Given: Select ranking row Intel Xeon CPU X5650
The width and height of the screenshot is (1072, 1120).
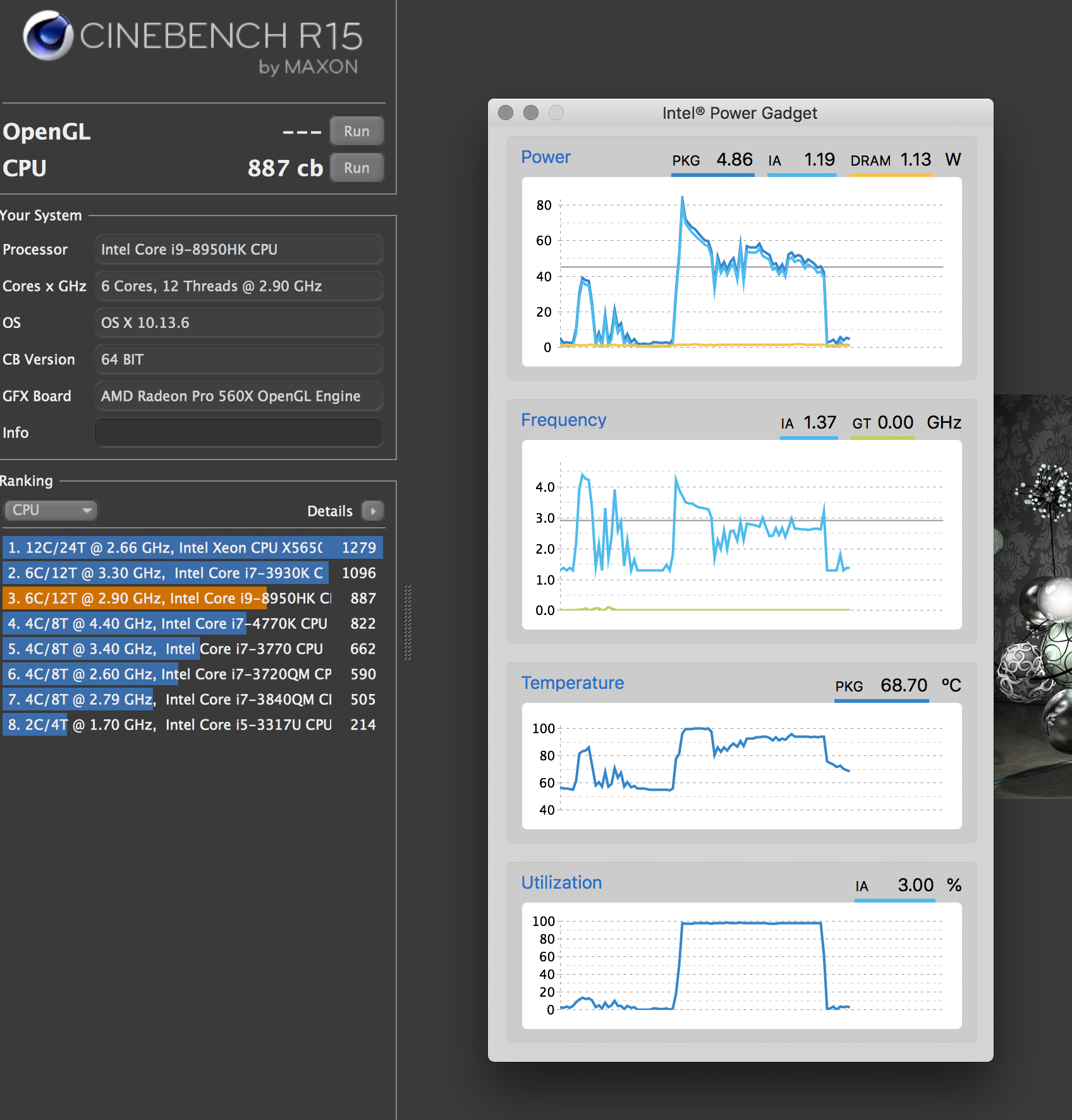Looking at the screenshot, I should tap(193, 547).
